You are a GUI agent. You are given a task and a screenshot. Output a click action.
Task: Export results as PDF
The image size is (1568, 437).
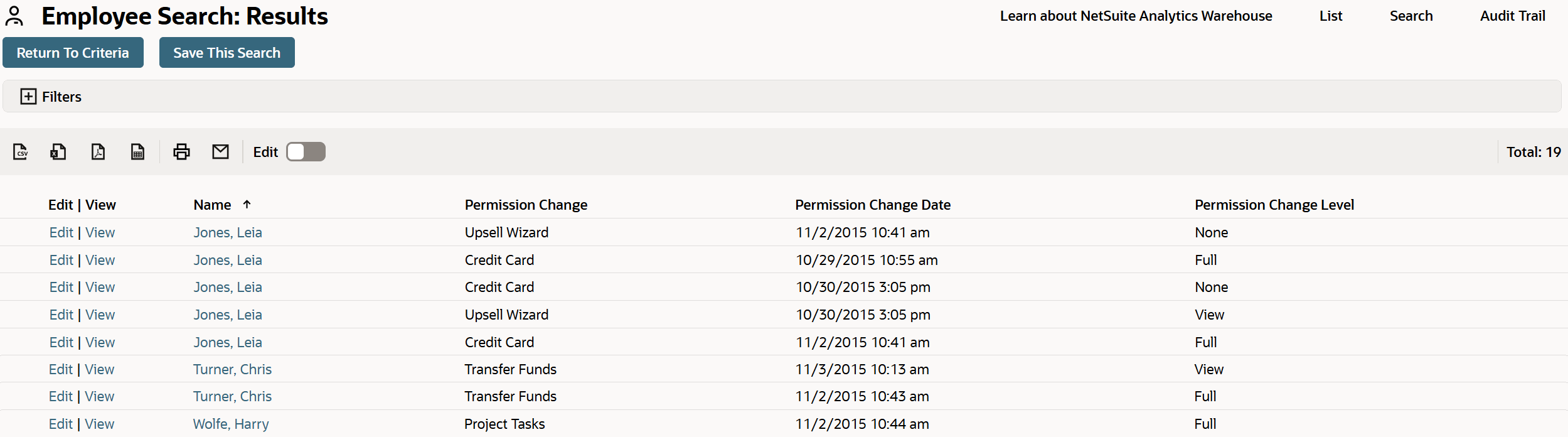point(98,151)
